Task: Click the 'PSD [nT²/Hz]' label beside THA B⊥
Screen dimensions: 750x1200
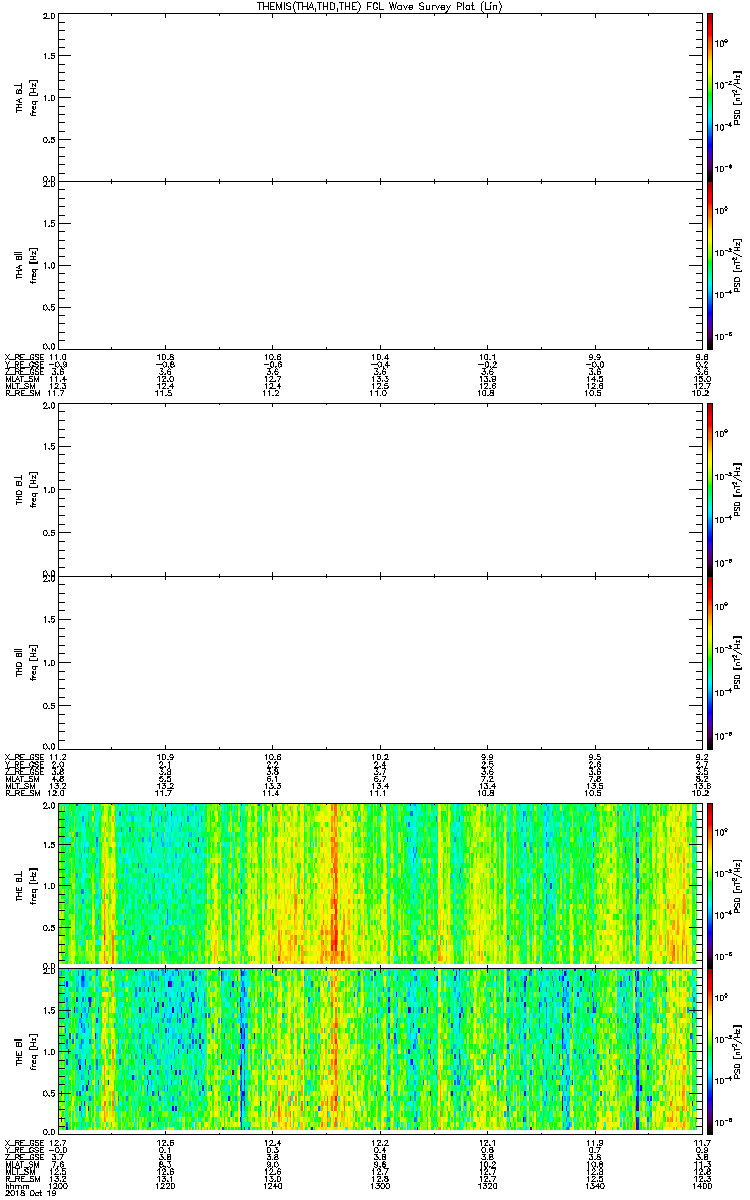Action: (x=738, y=97)
